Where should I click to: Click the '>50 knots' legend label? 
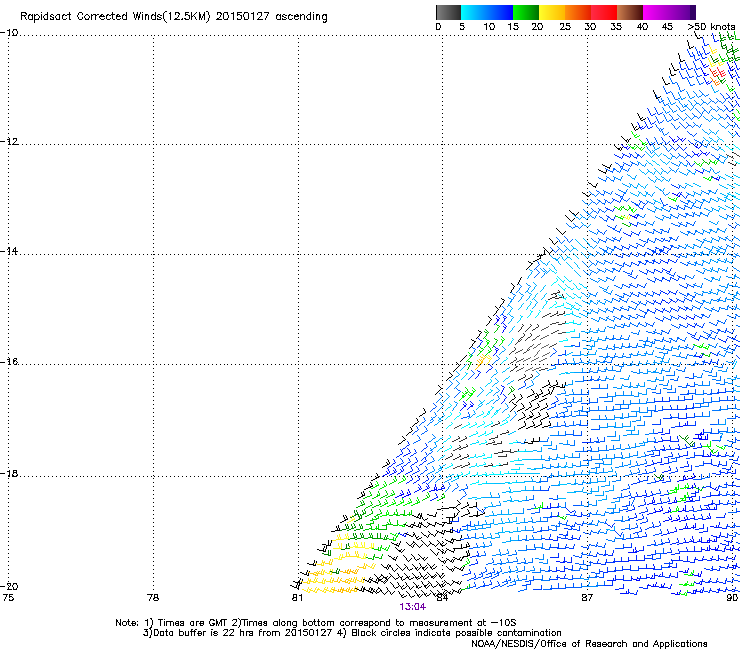click(x=711, y=27)
